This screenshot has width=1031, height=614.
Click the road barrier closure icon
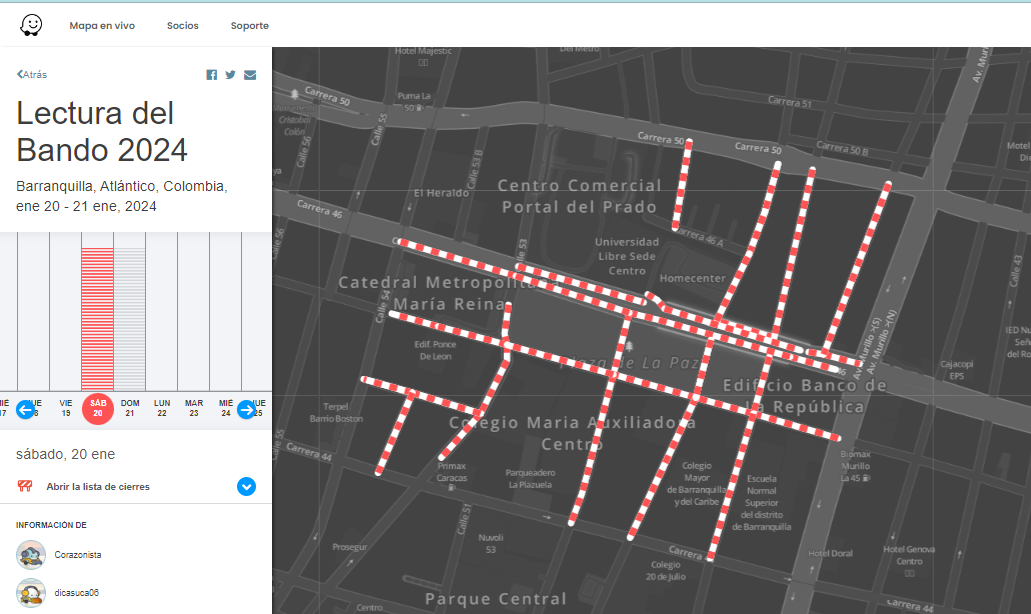coord(25,486)
